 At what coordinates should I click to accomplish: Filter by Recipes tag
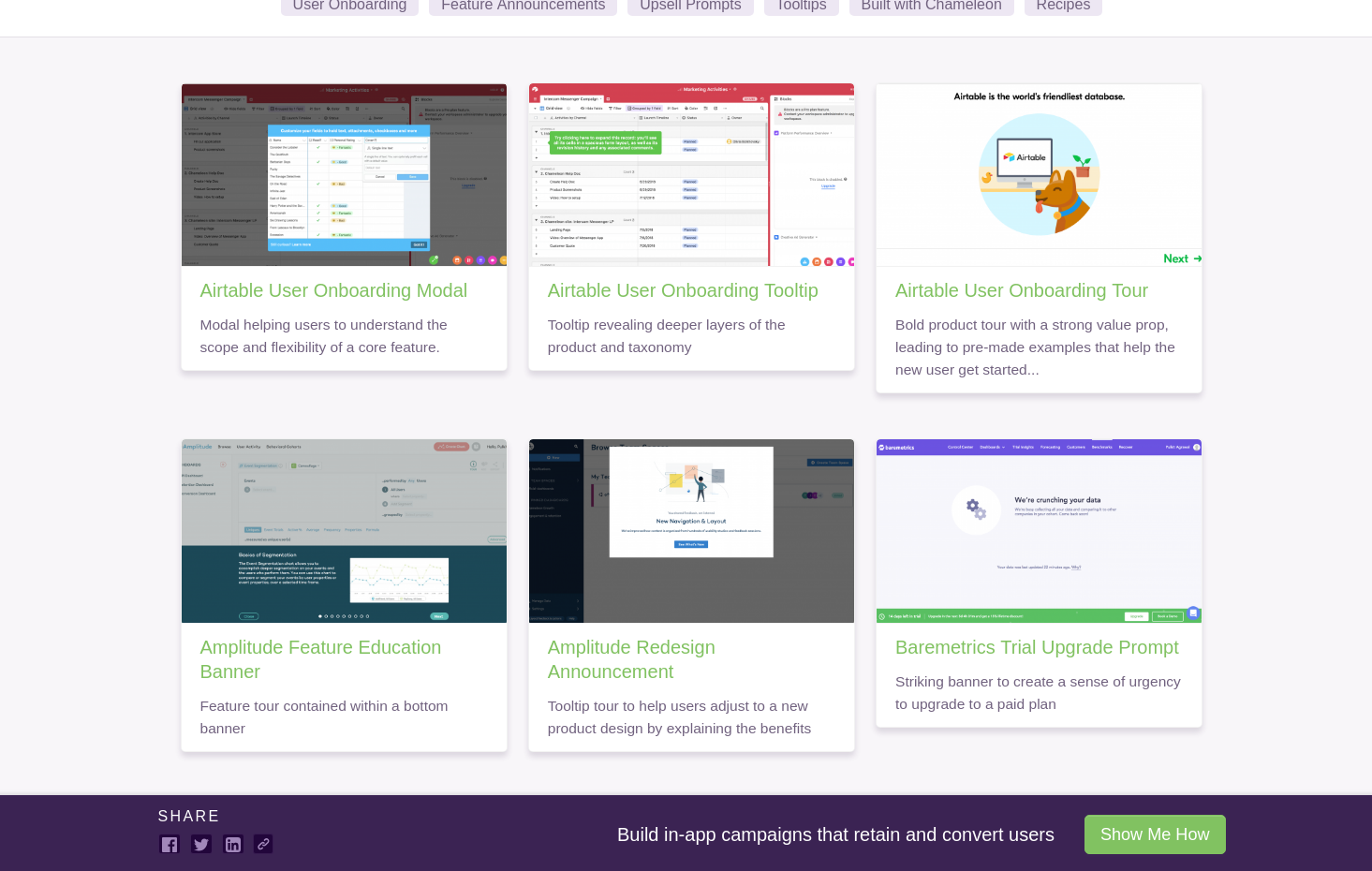pyautogui.click(x=1063, y=6)
